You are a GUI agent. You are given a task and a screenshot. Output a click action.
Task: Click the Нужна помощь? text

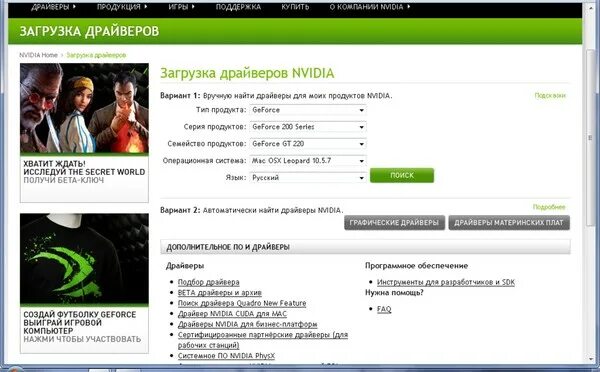coord(394,293)
